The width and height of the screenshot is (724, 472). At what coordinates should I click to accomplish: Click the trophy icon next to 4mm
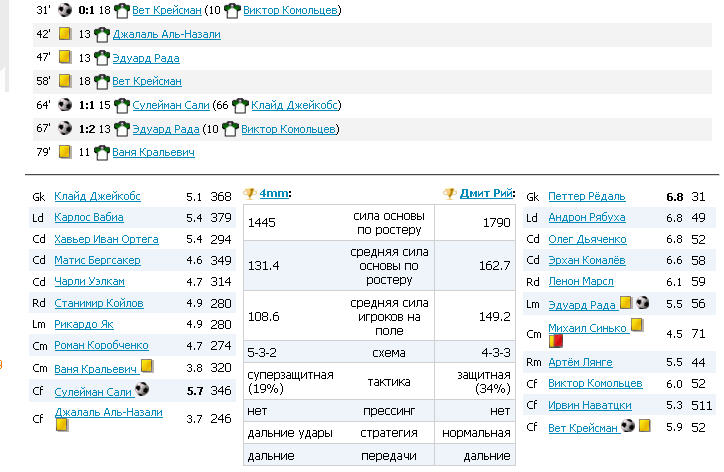coord(250,194)
